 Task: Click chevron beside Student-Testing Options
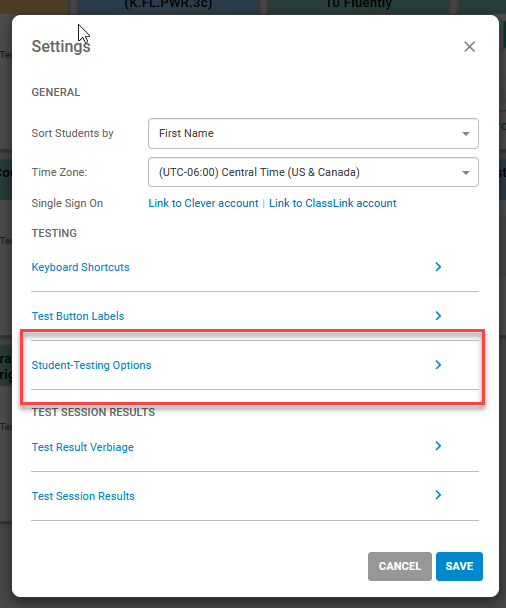[438, 364]
